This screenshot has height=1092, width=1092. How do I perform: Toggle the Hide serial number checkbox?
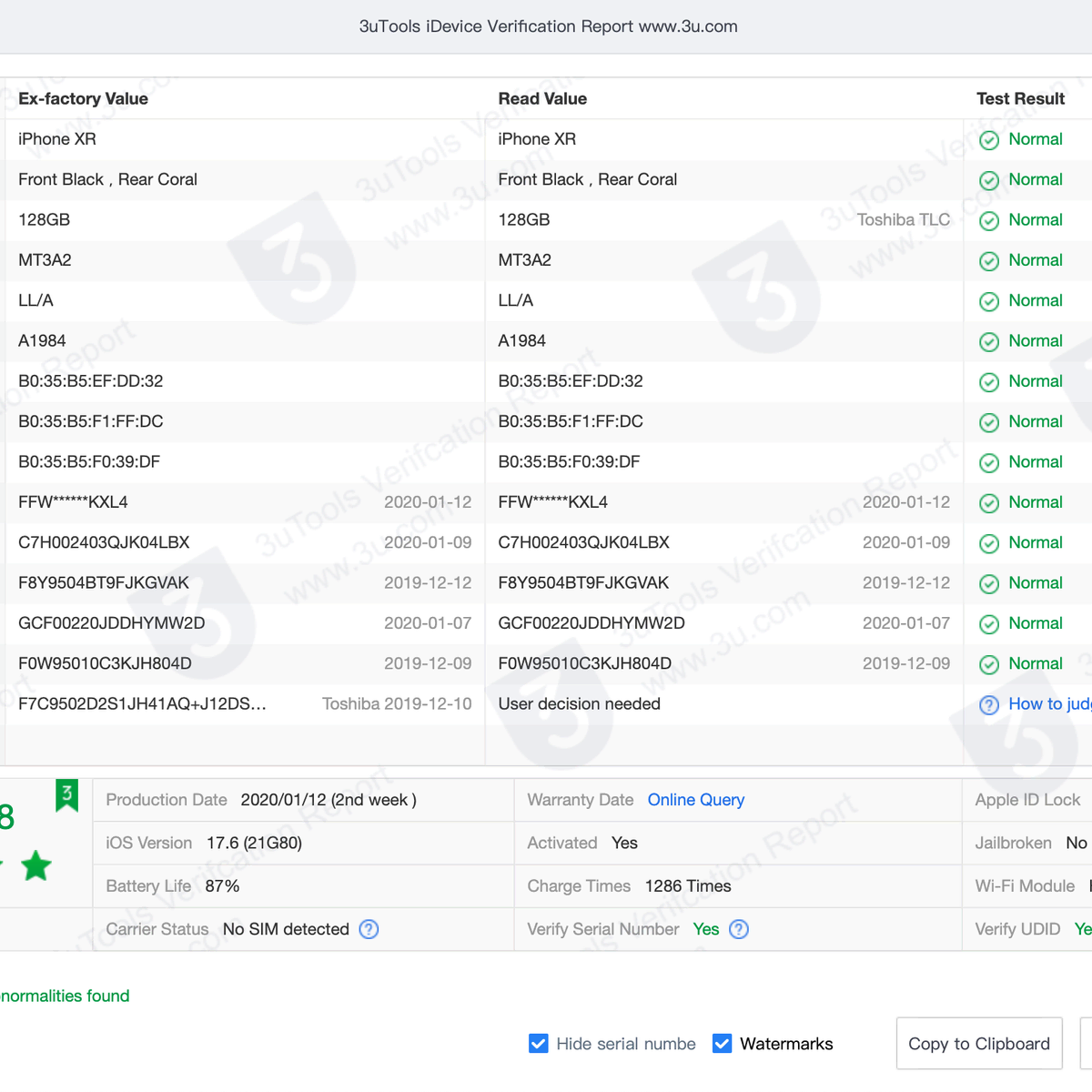click(x=539, y=1043)
